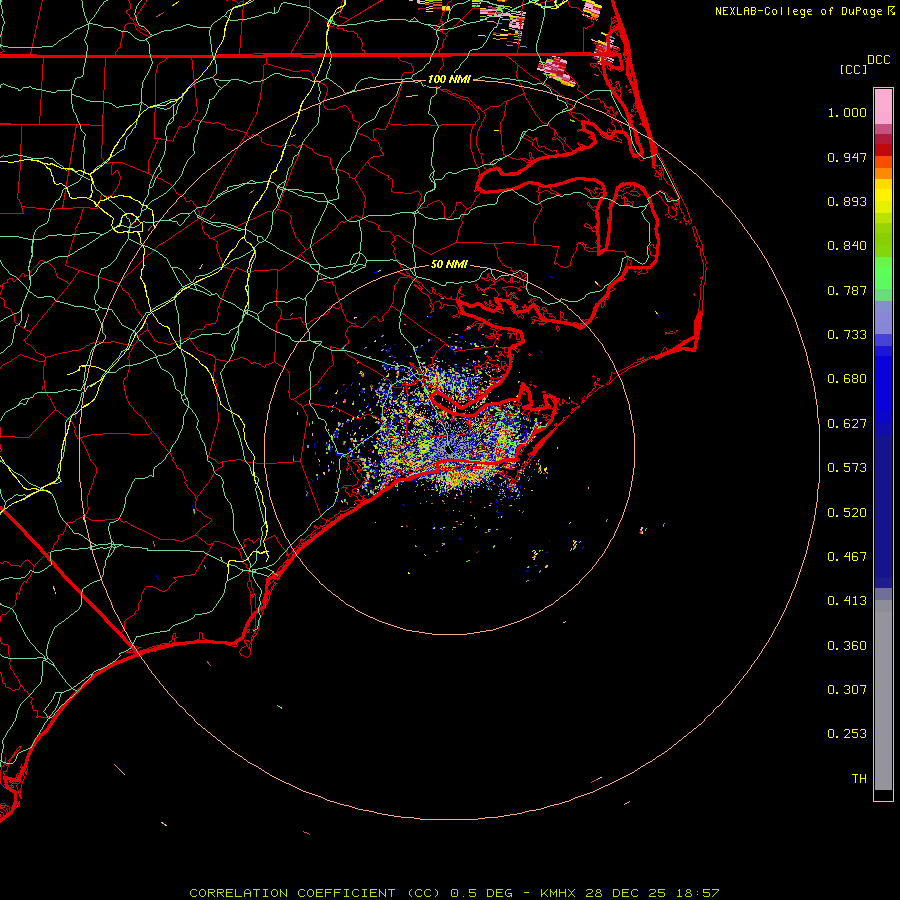Click the 0.413 color scale label
This screenshot has height=900, width=900.
point(847,601)
